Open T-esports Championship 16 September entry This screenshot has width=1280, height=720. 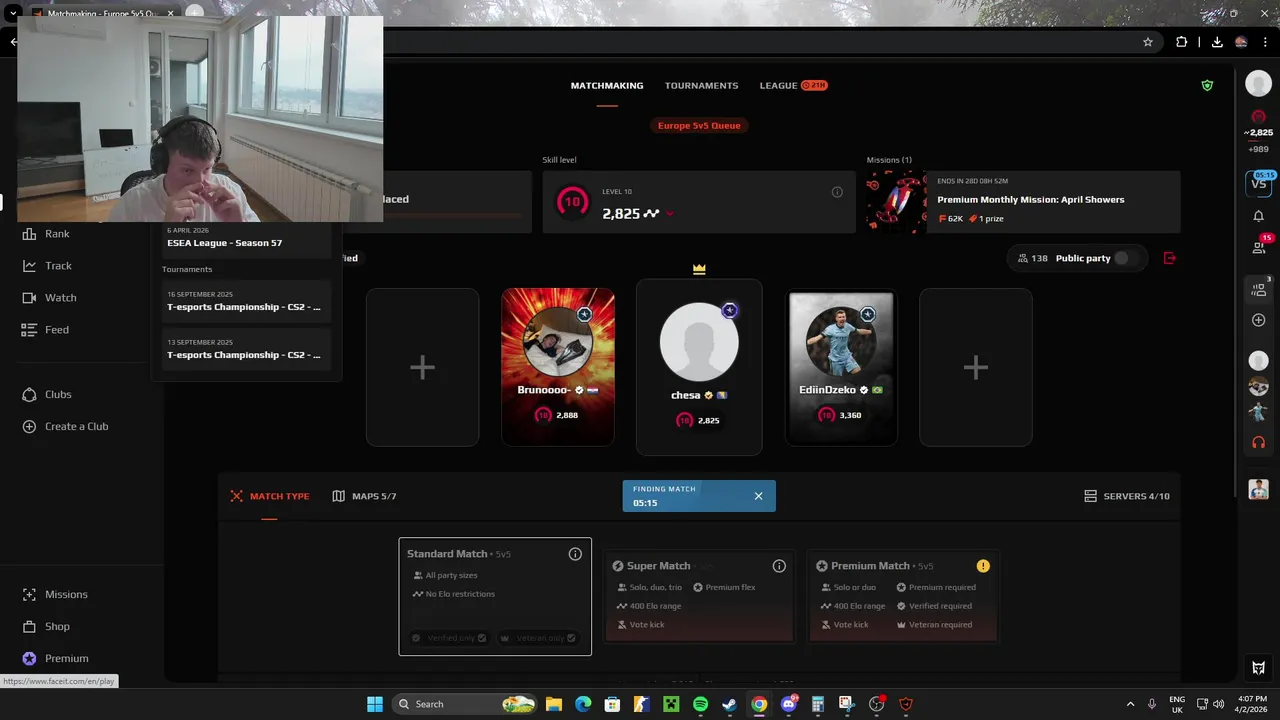coord(246,301)
